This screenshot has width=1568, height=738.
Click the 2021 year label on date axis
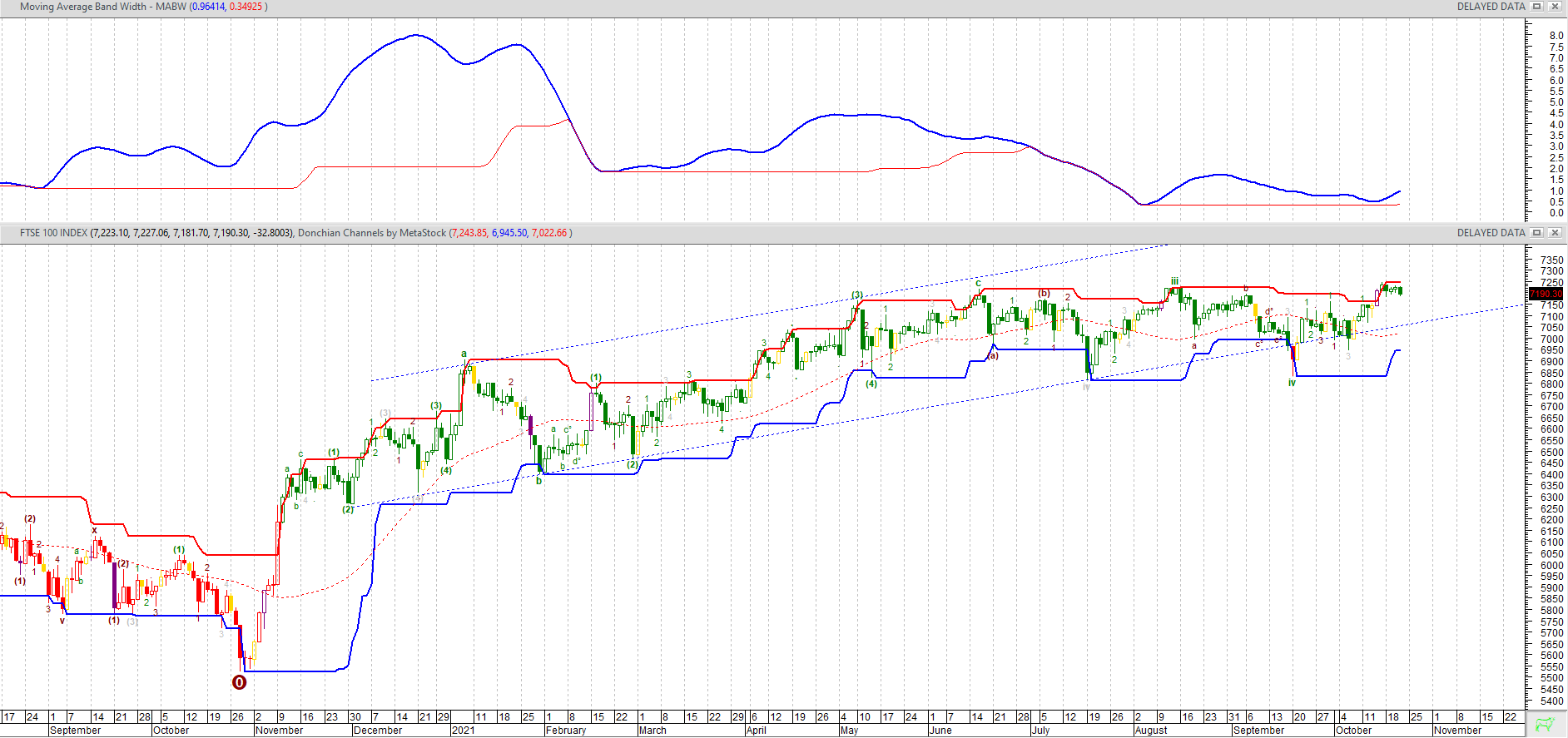click(x=463, y=731)
